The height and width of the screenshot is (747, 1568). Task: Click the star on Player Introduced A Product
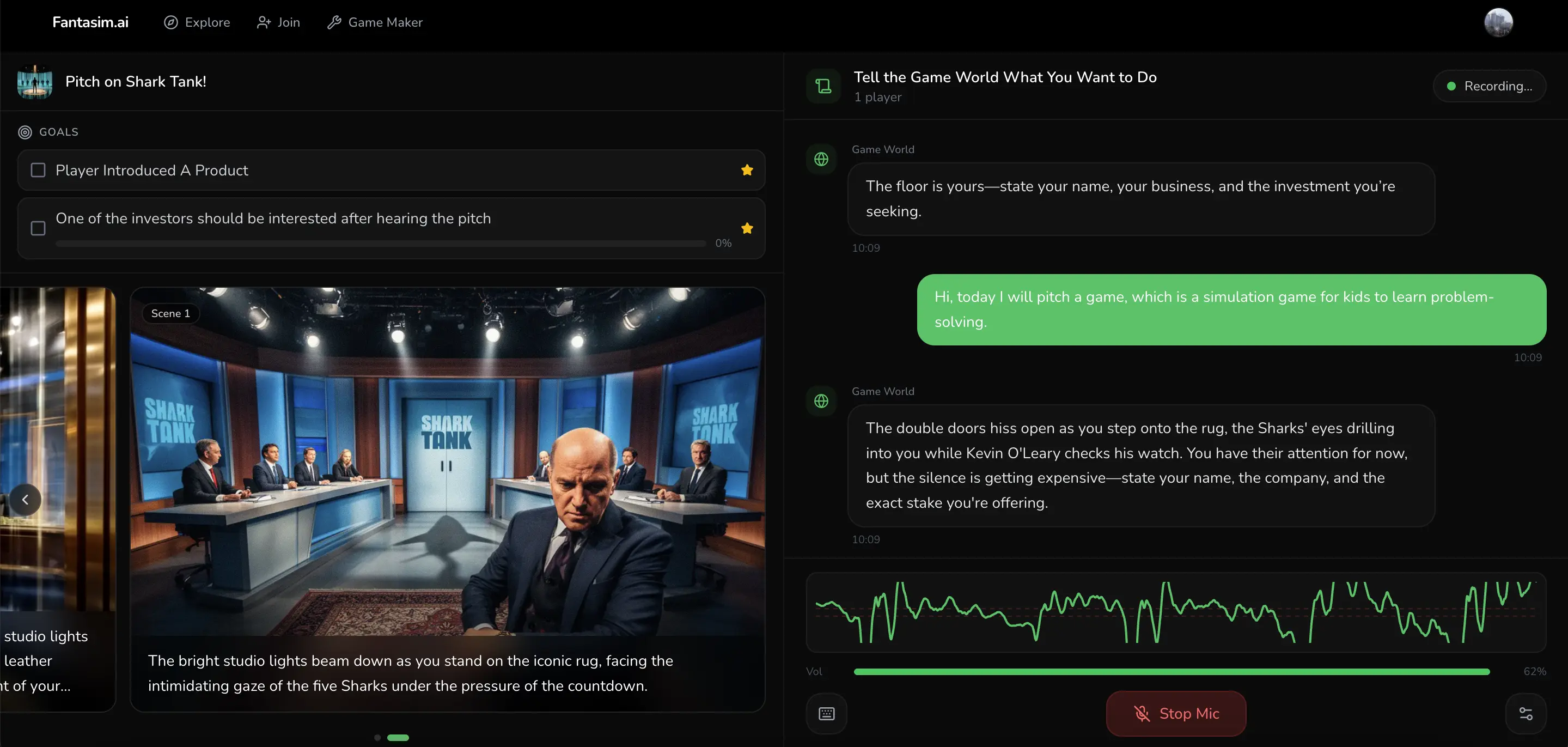747,170
